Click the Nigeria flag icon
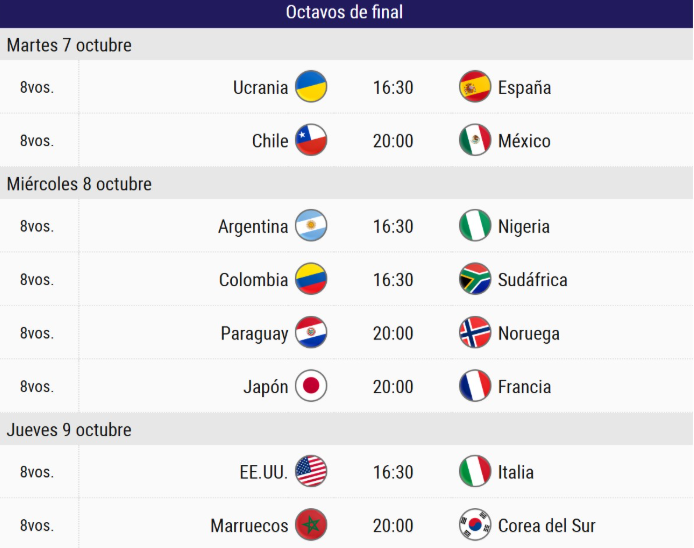The image size is (694, 548). 475,227
